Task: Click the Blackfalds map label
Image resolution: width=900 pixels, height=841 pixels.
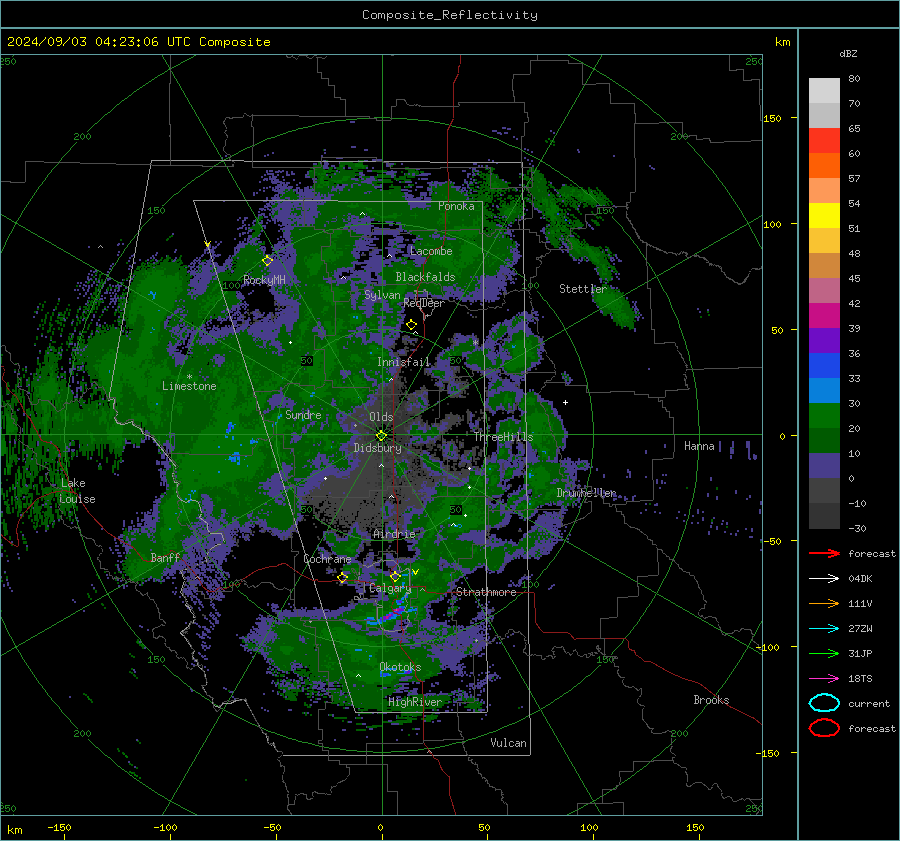Action: click(425, 277)
